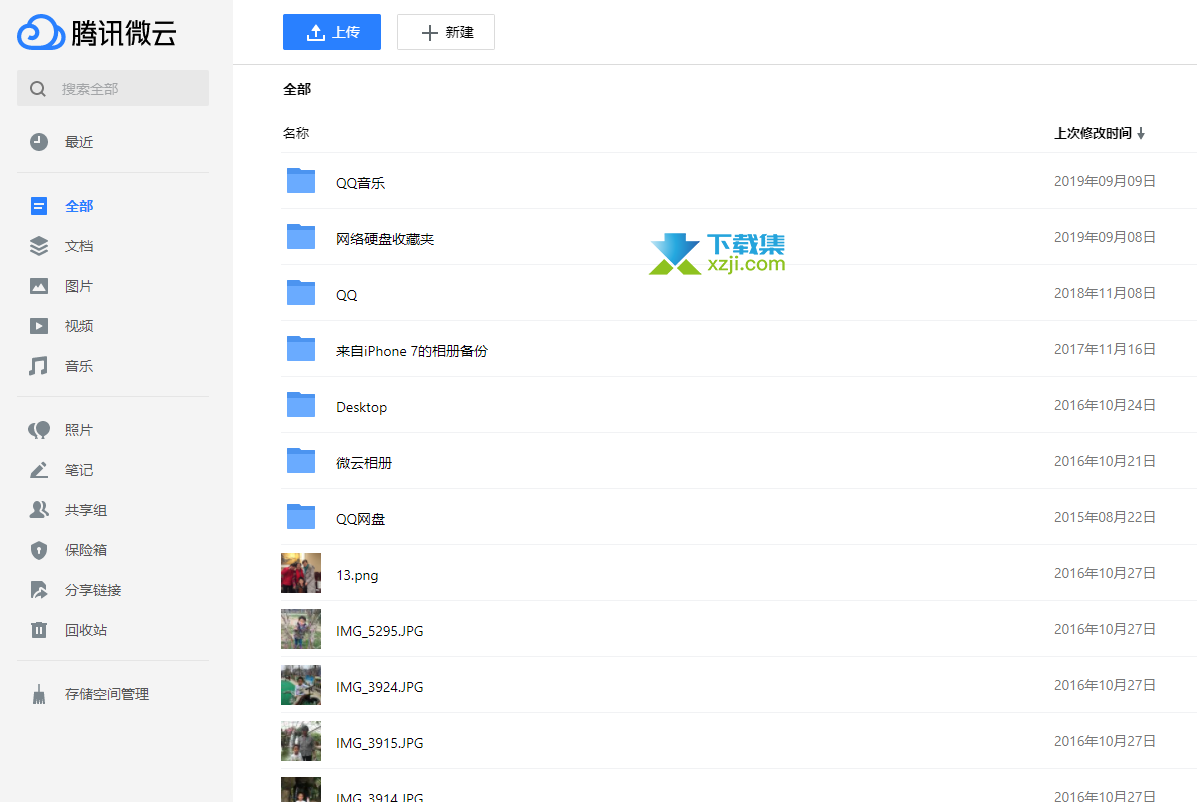Open 照片 section label

[x=79, y=430]
